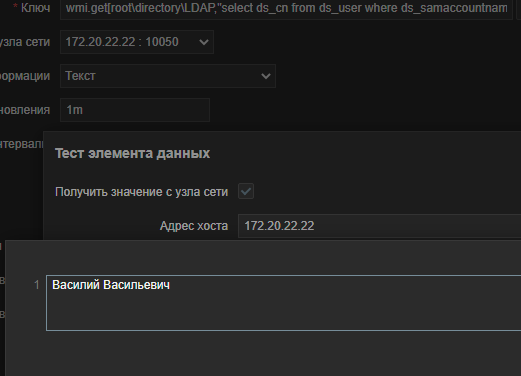Click the Василий Васильевич result text

click(x=111, y=285)
